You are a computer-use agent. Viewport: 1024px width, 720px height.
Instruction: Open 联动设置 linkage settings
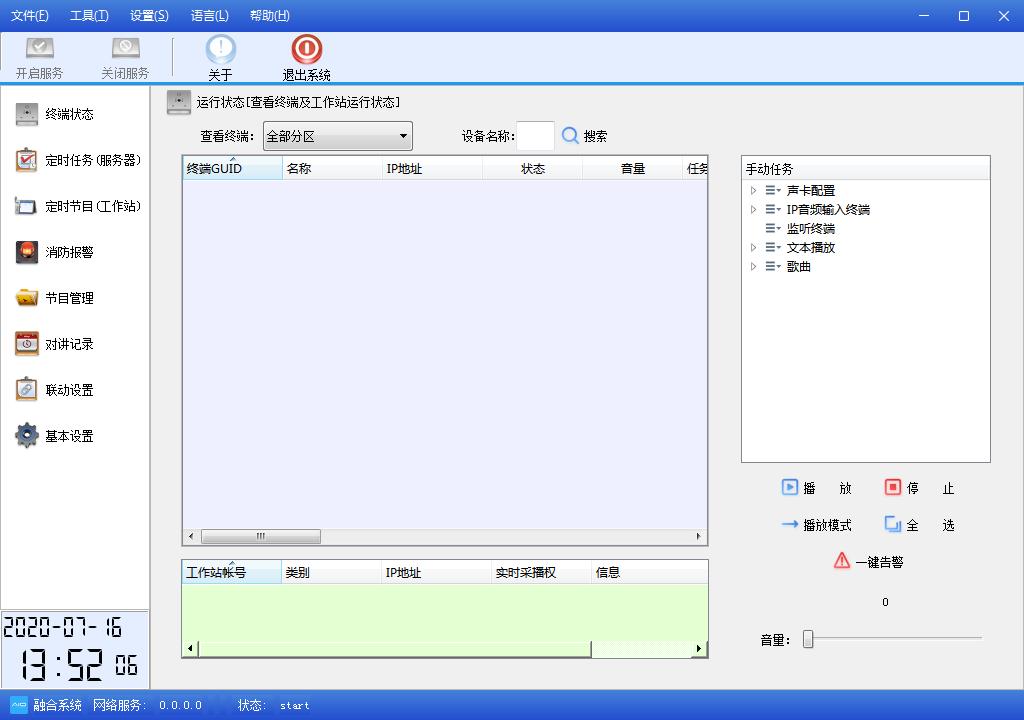(x=65, y=390)
